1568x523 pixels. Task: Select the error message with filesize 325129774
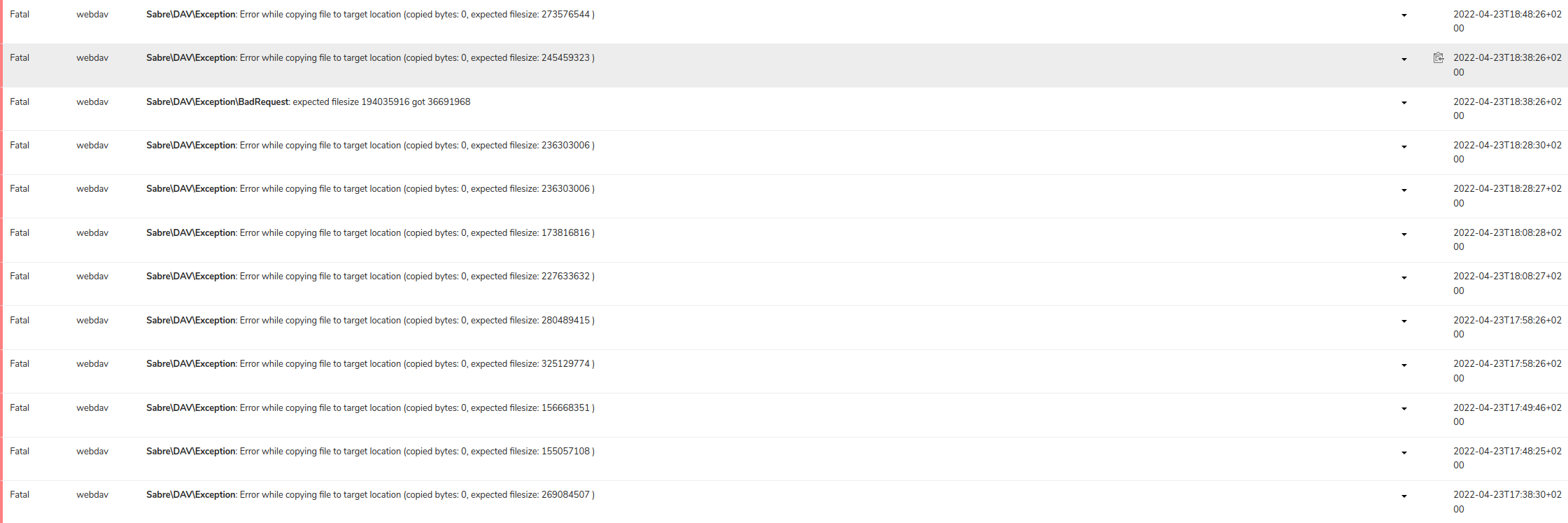tap(370, 364)
